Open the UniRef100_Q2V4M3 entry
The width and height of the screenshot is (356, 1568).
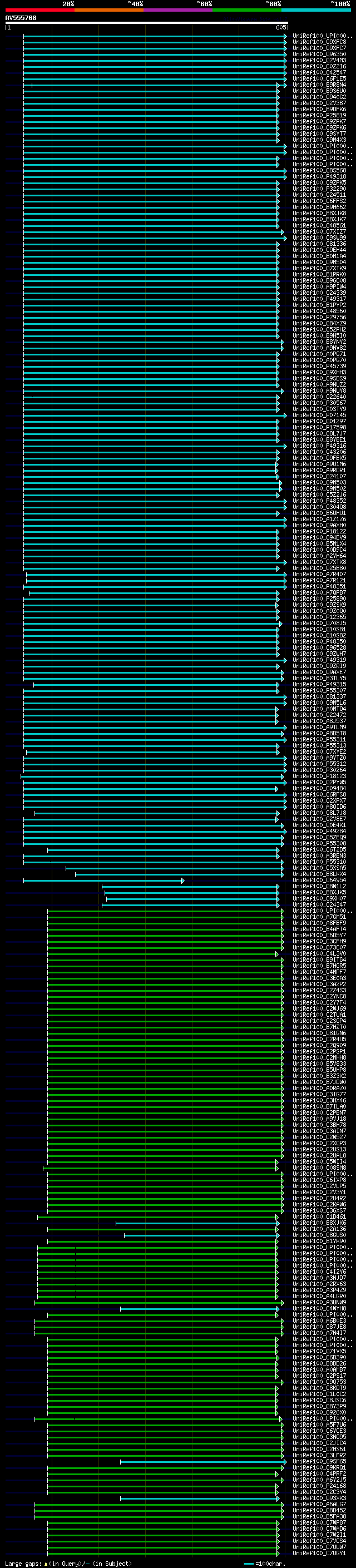319,60
